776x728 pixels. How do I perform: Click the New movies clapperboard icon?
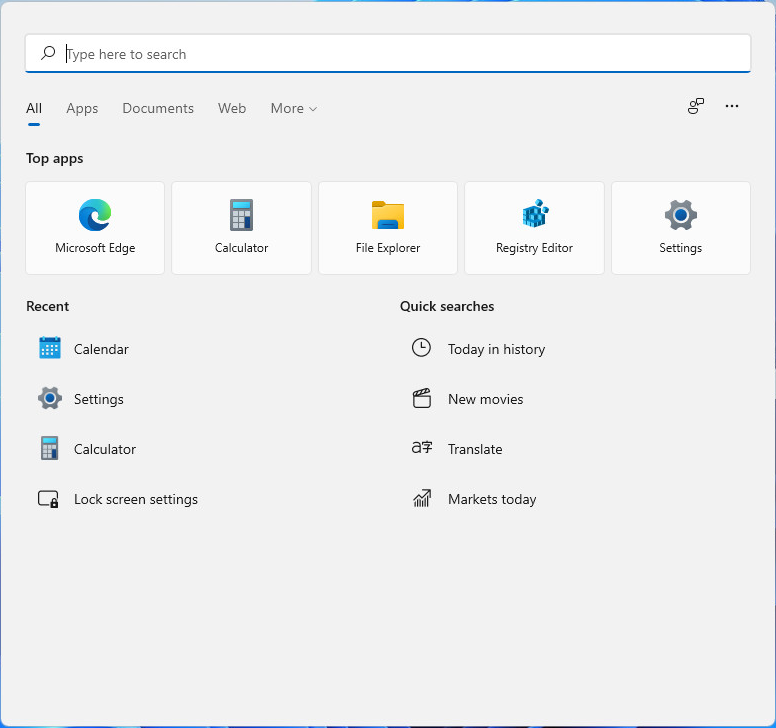[422, 398]
